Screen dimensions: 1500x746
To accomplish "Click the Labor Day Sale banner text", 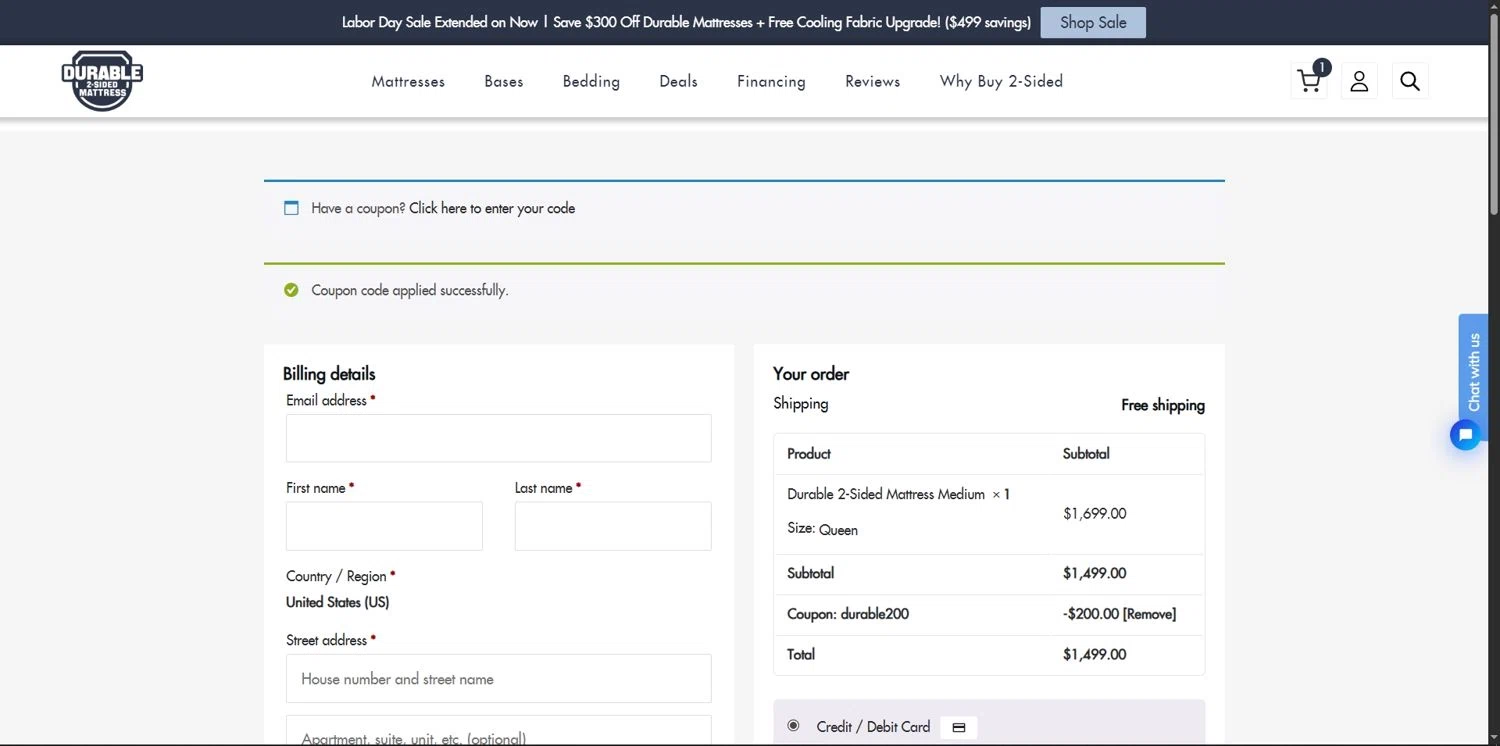I will coord(686,22).
